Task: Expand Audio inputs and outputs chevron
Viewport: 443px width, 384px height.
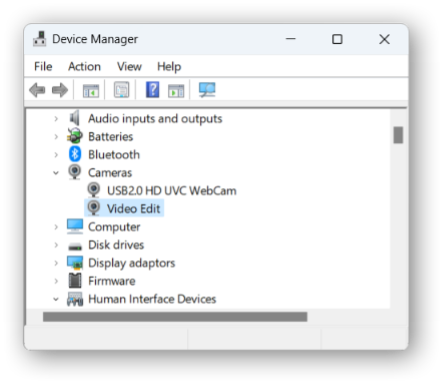Action: (x=56, y=119)
